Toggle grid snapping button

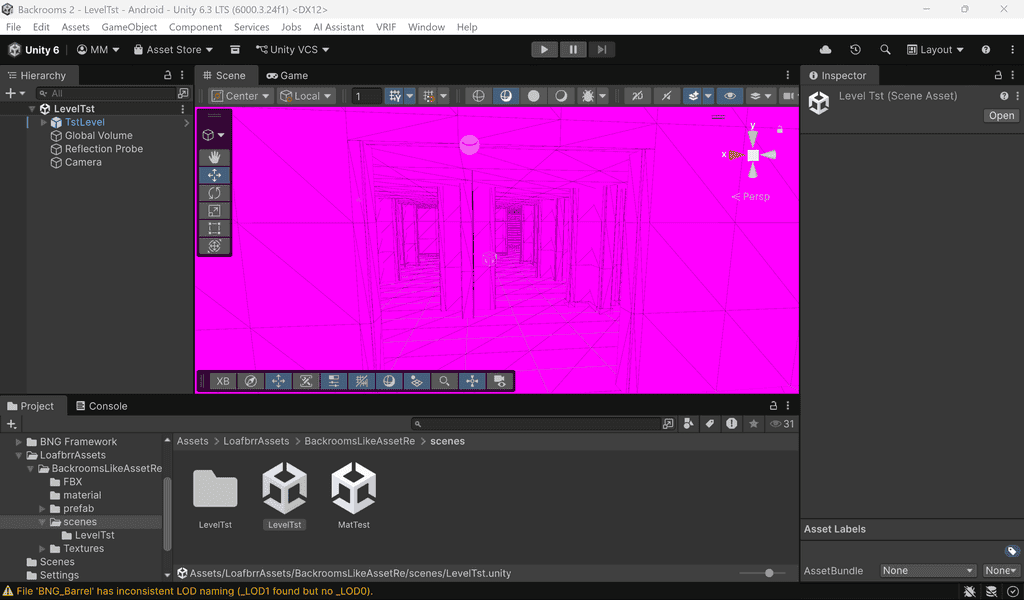394,96
